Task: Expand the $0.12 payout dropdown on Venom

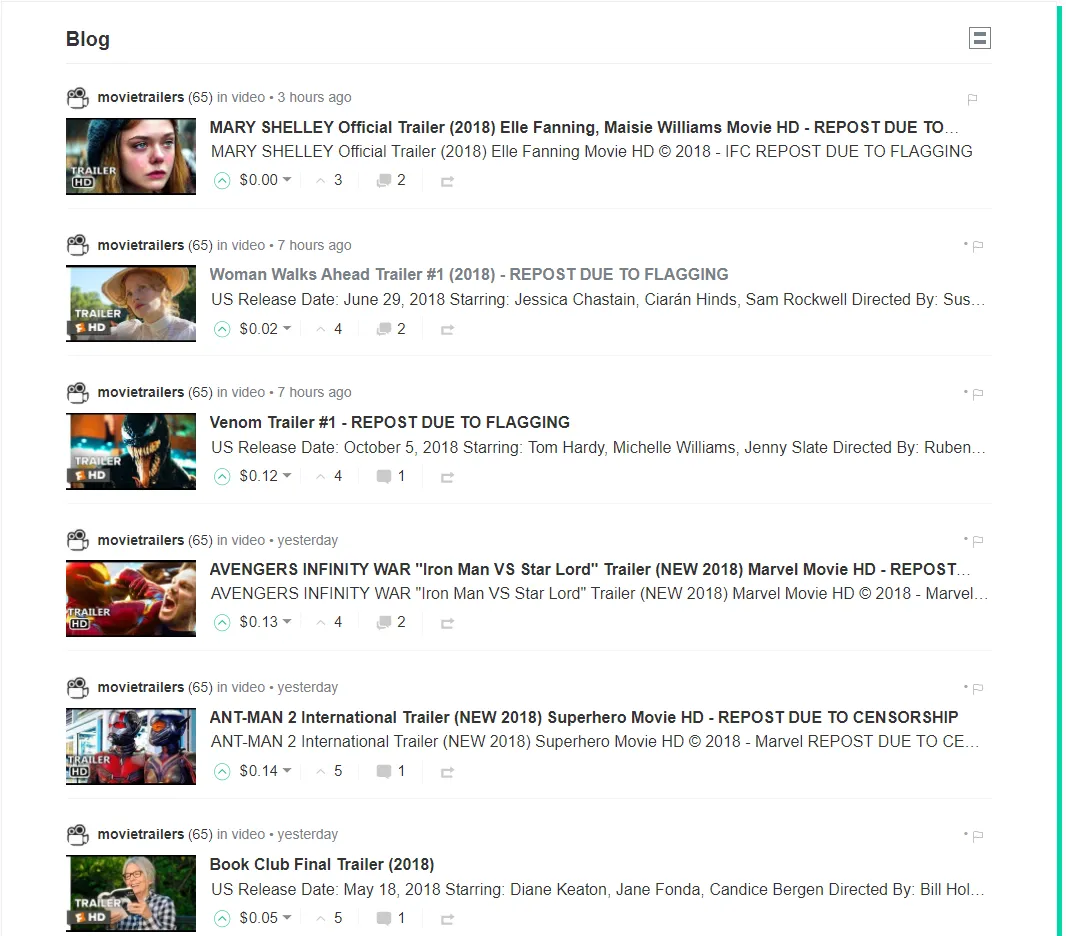Action: pyautogui.click(x=265, y=476)
